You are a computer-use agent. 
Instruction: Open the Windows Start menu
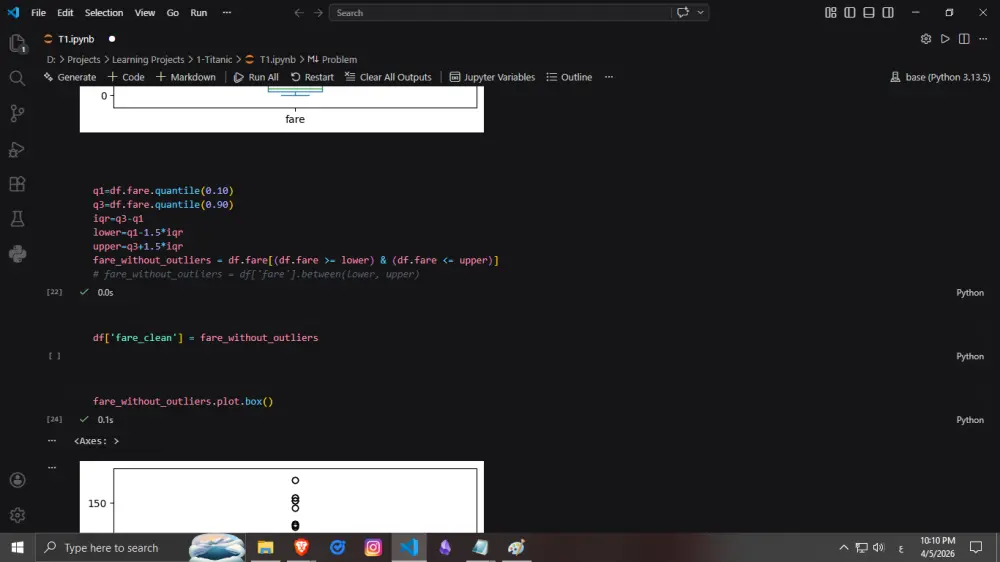pos(17,547)
